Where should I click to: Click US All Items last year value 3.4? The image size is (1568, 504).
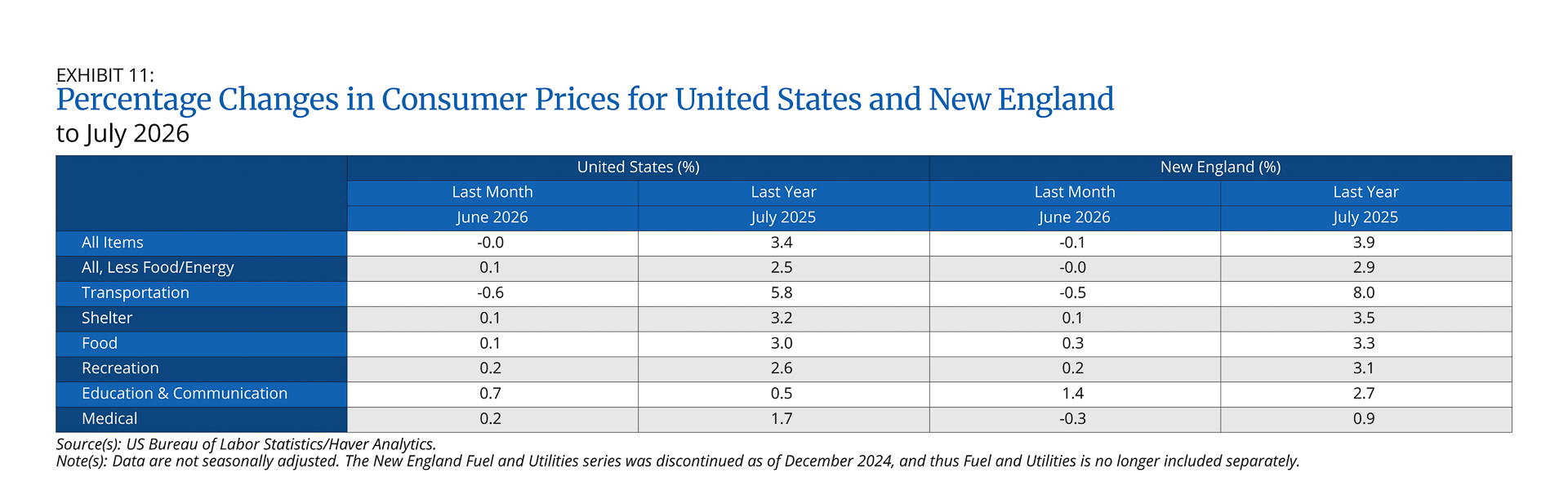tap(782, 243)
